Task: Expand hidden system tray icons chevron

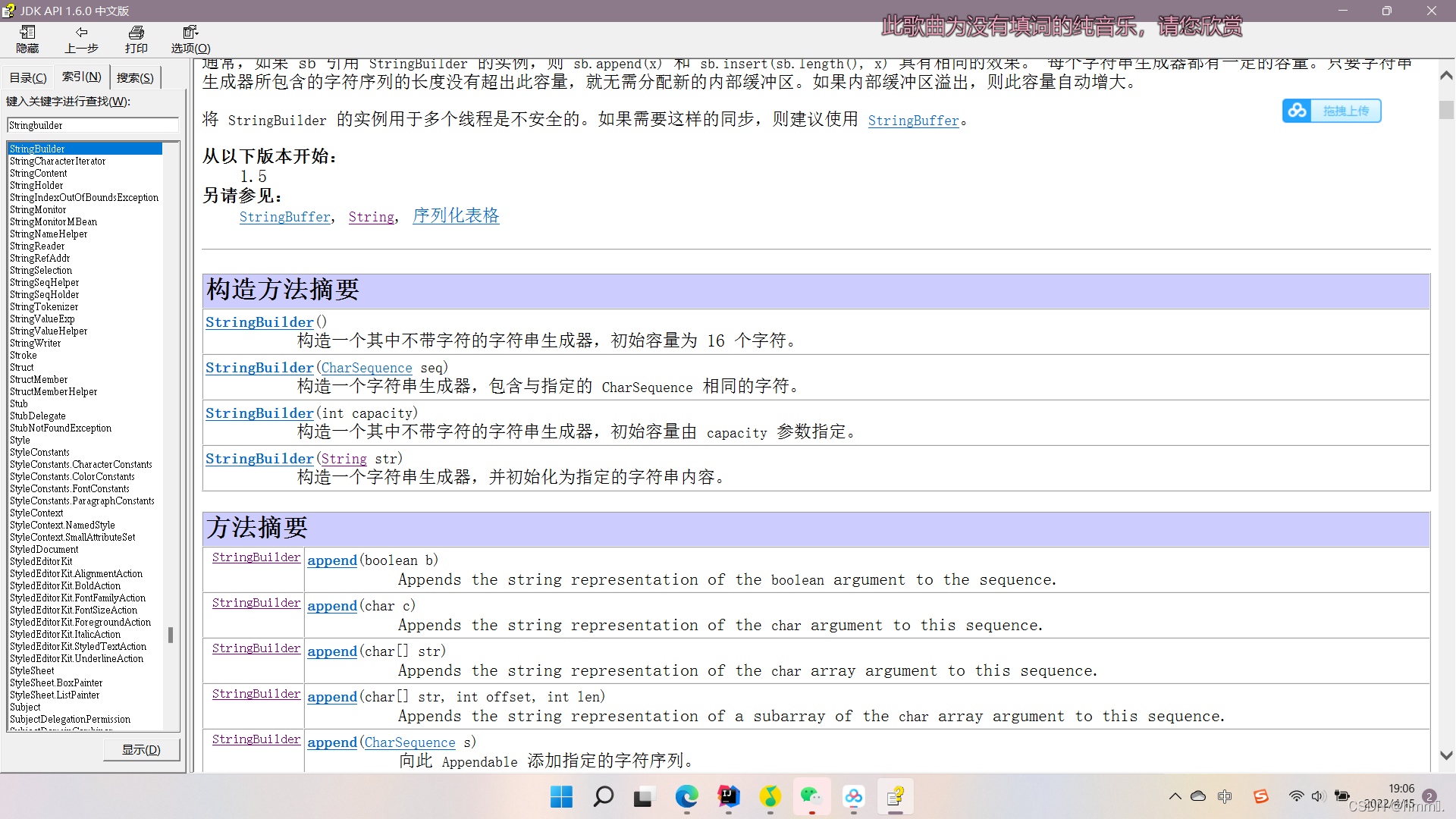Action: (x=1175, y=796)
